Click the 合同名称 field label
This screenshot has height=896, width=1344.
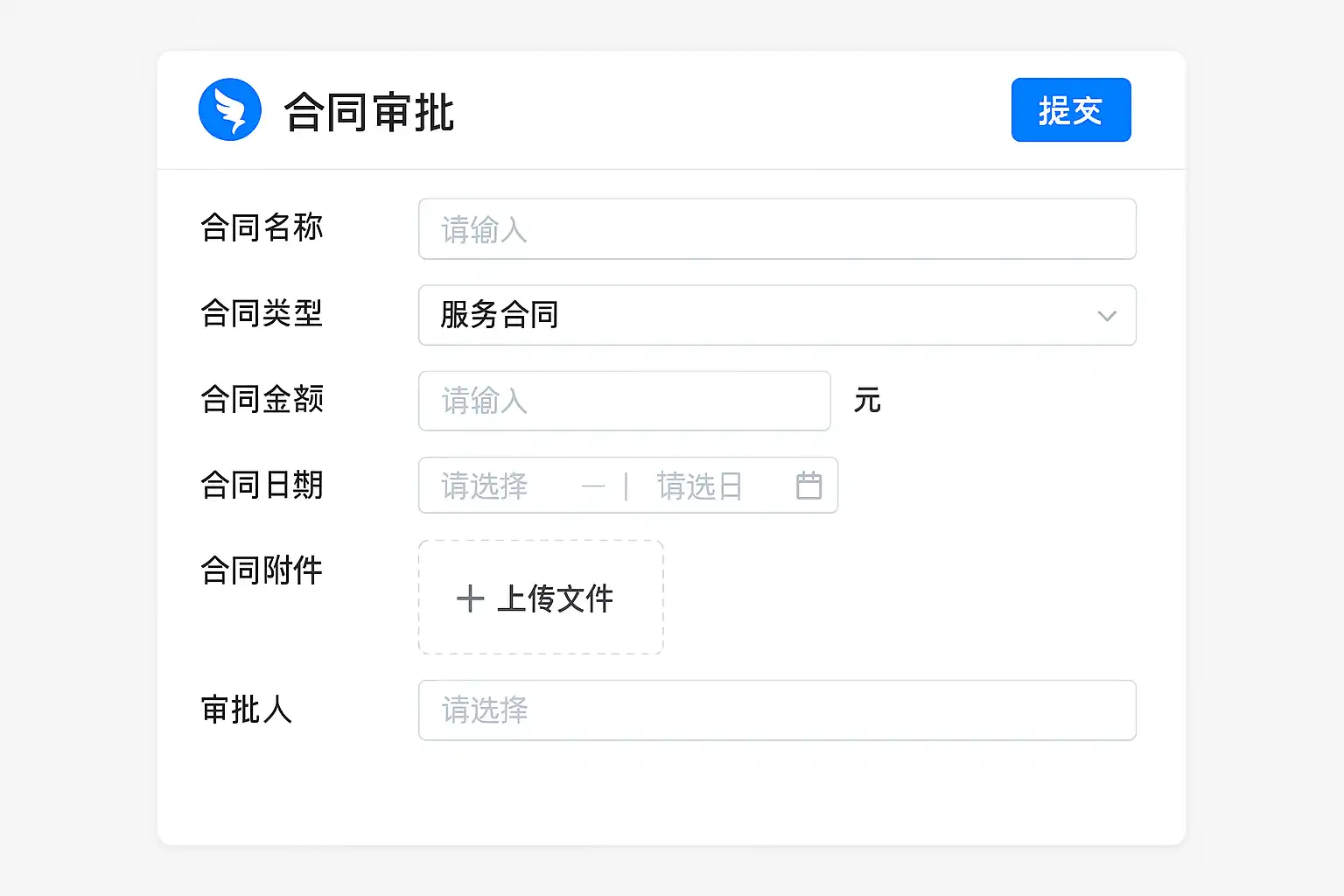coord(262,227)
